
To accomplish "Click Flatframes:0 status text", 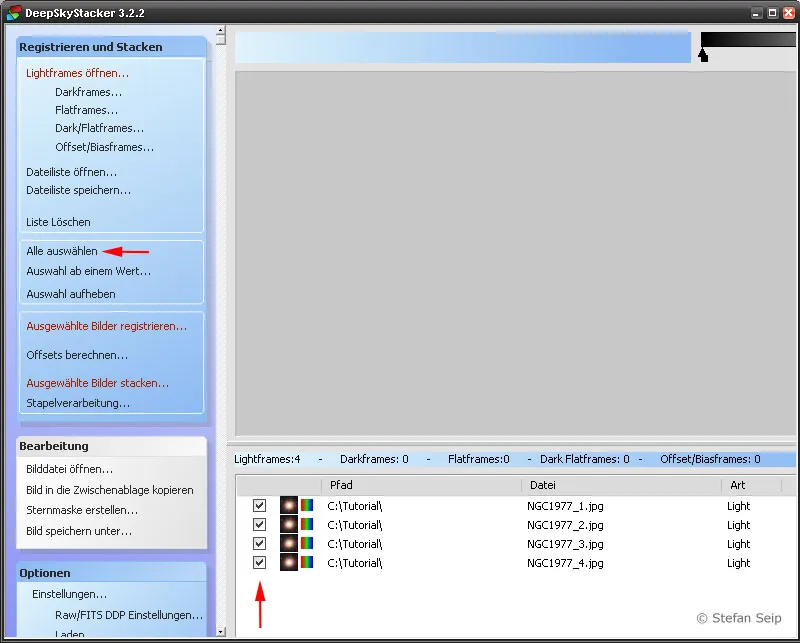I will 479,459.
